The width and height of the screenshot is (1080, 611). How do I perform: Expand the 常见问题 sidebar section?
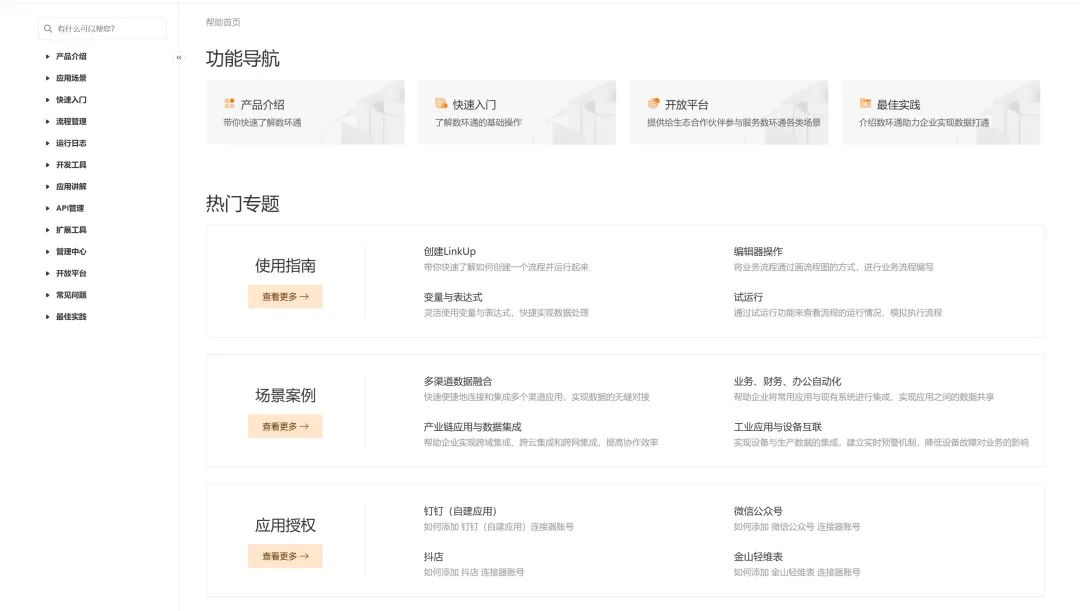click(47, 295)
